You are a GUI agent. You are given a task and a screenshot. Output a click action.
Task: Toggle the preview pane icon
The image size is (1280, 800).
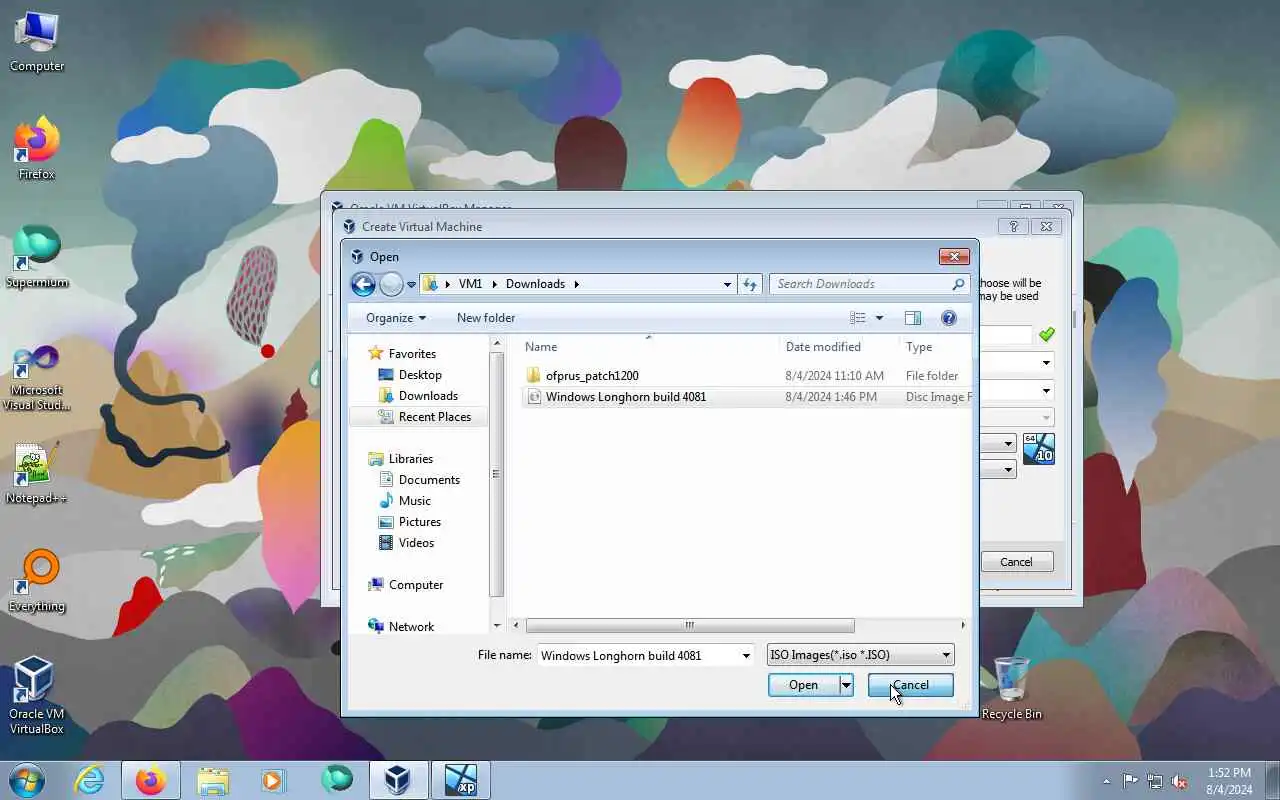click(913, 318)
